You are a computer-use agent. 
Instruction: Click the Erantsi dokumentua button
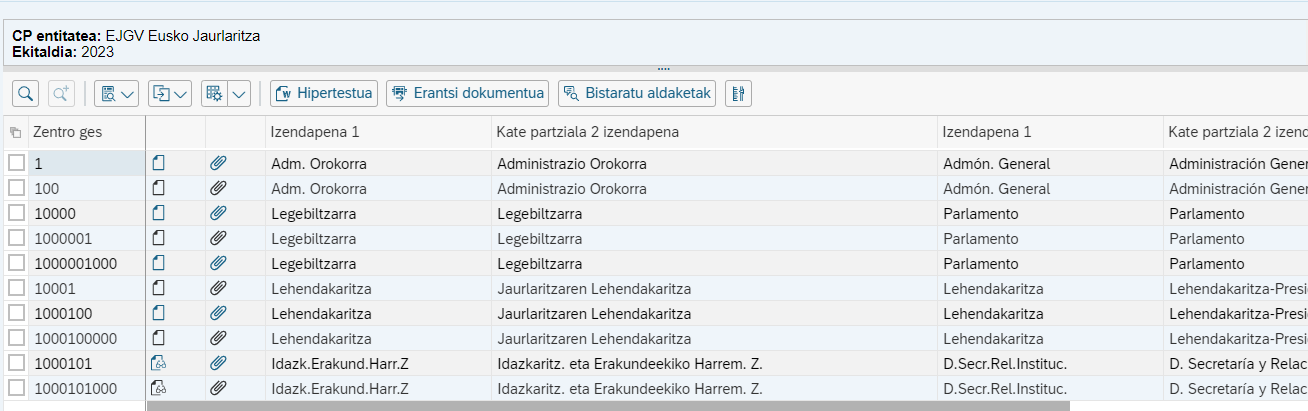(x=467, y=94)
